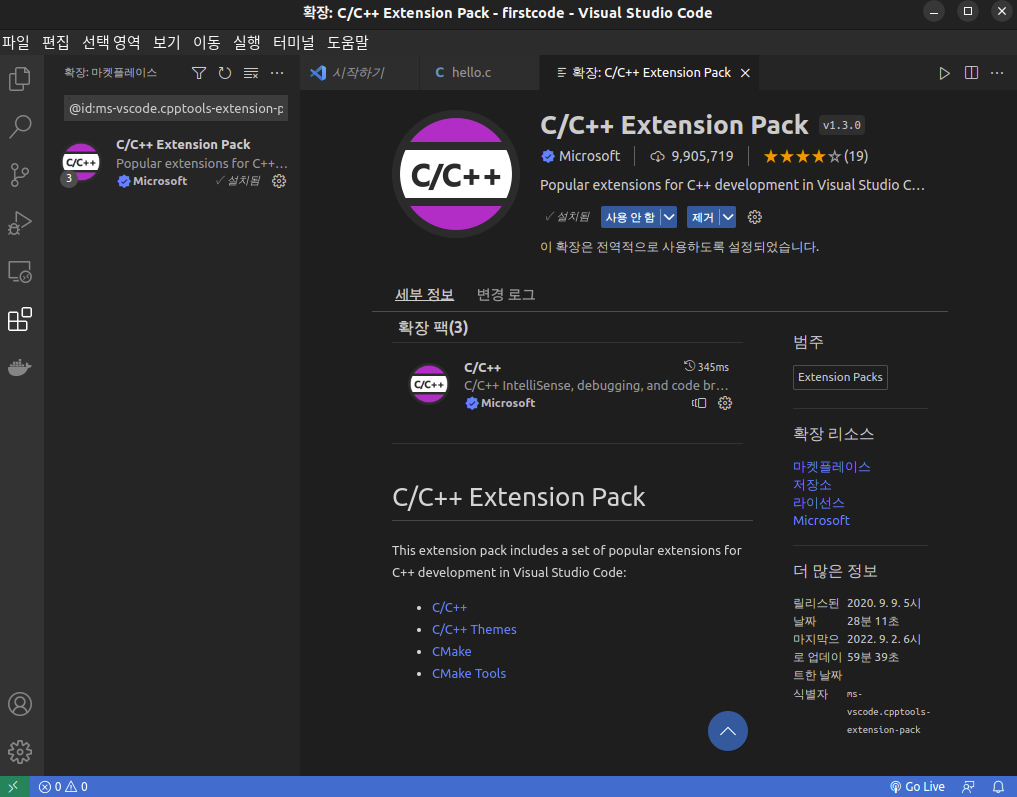Image resolution: width=1017 pixels, height=797 pixels.
Task: Expand the 사용 안 함 dropdown arrow
Action: coord(669,217)
